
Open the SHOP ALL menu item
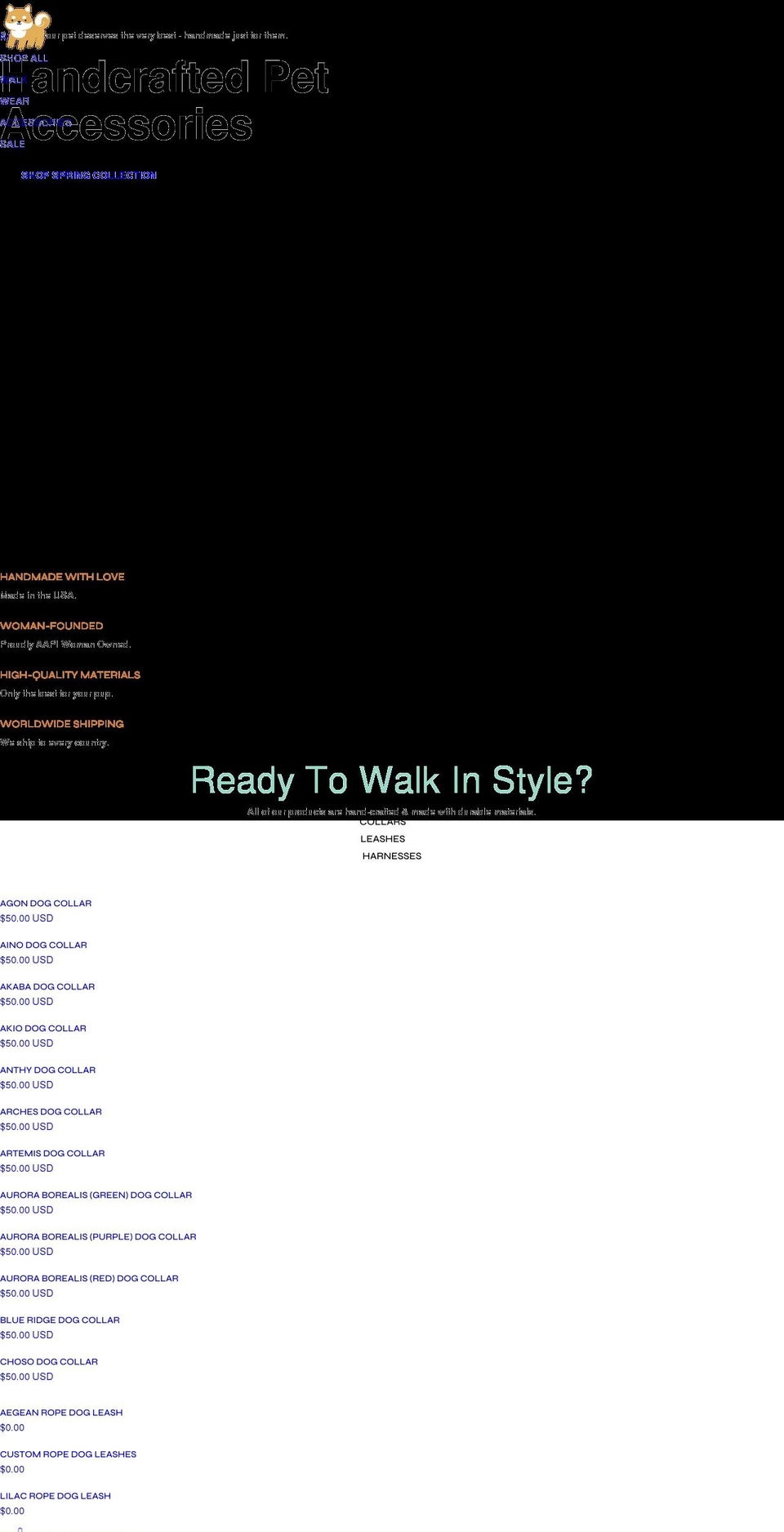[x=24, y=58]
